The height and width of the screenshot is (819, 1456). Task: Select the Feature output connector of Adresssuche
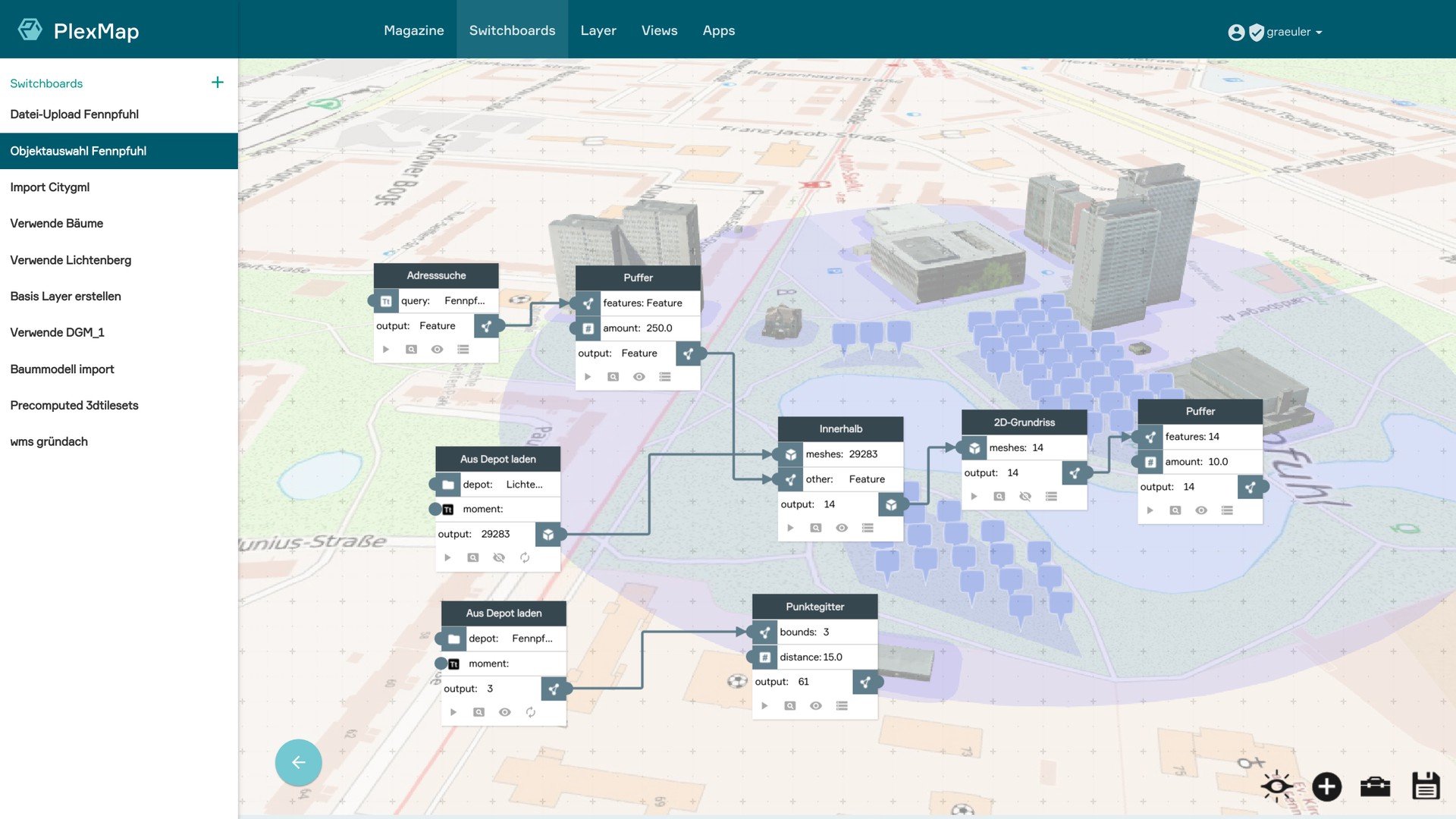(488, 326)
